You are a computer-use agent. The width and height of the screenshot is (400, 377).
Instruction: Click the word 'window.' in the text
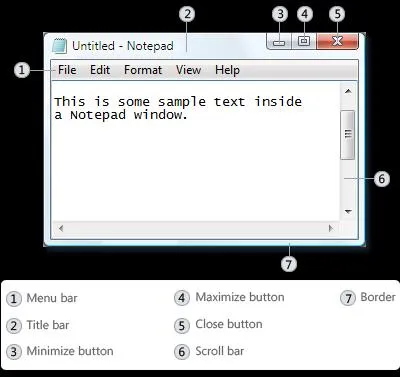(161, 115)
